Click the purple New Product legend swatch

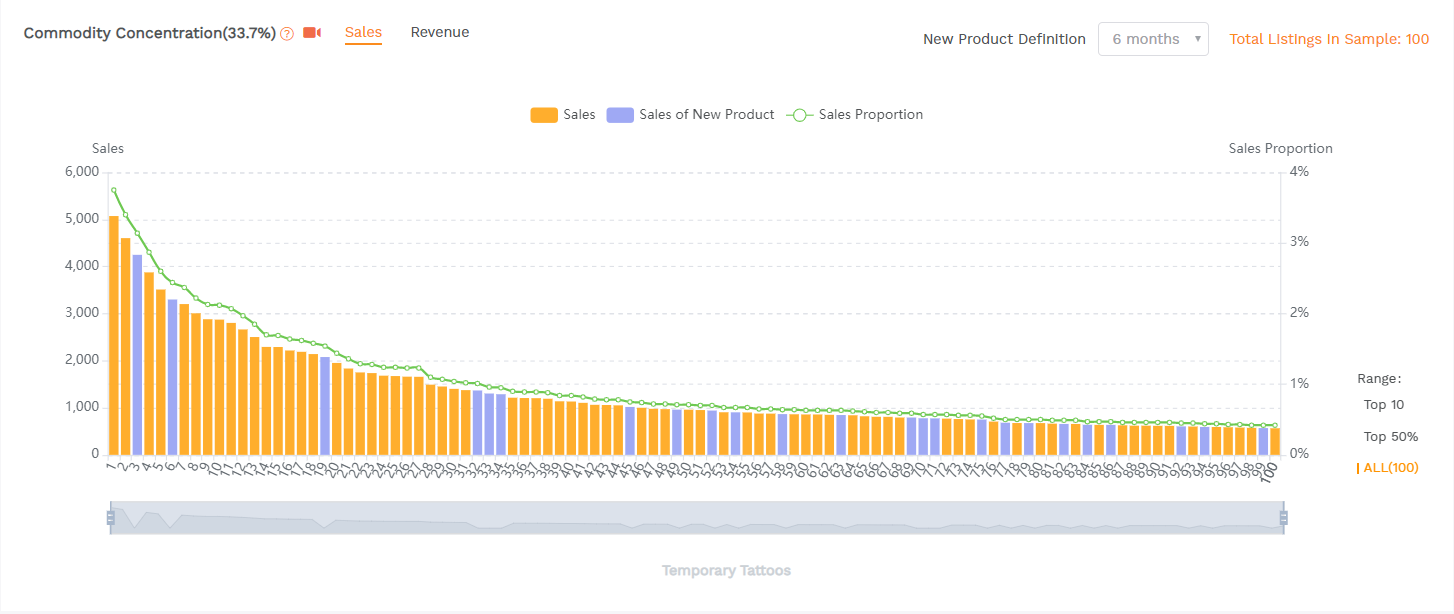click(x=620, y=115)
